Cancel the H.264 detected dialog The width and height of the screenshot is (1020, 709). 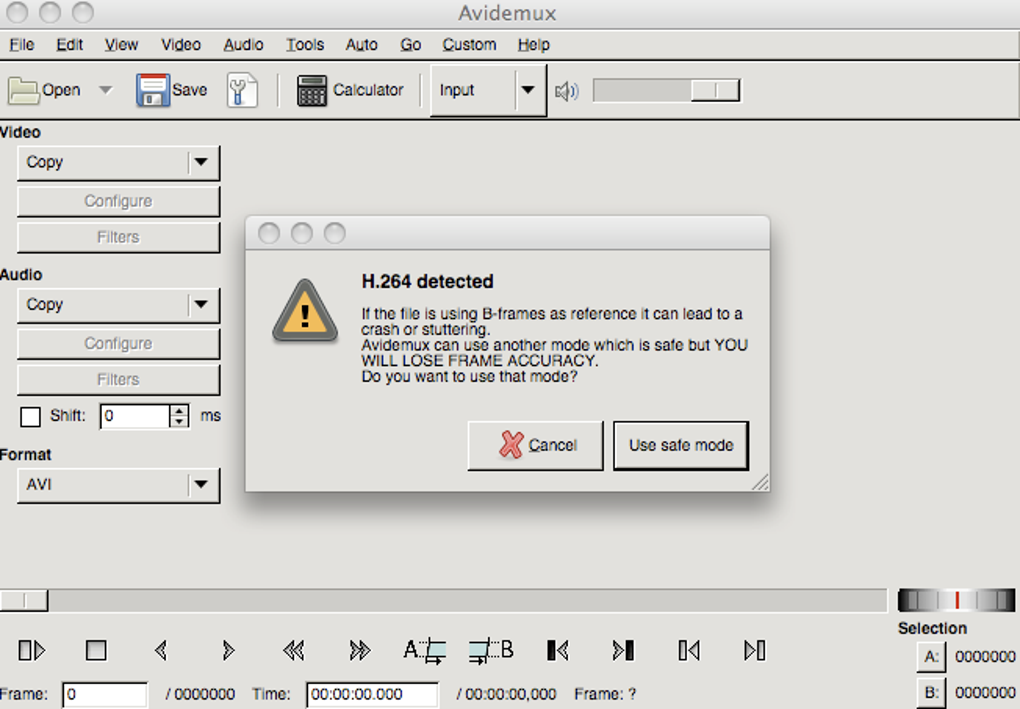pyautogui.click(x=535, y=446)
